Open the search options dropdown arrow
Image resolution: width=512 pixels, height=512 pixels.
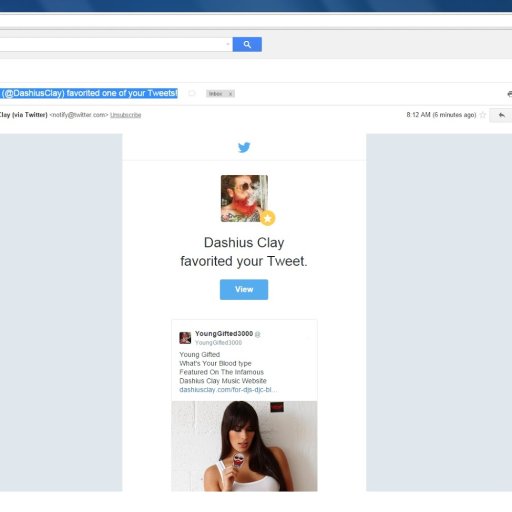click(x=228, y=44)
